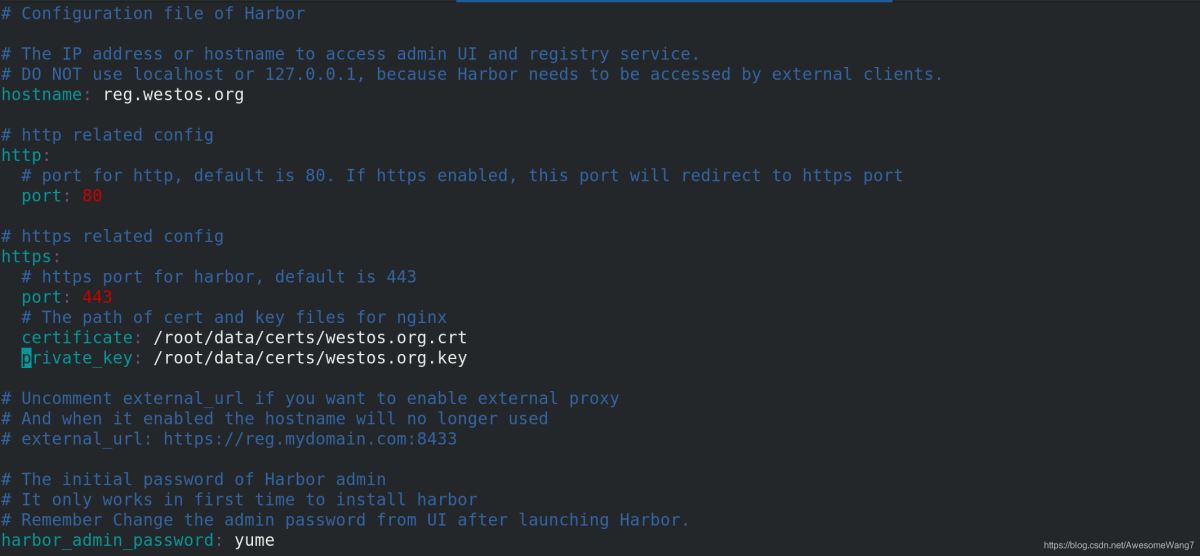Select the https port value 443
Screen dimensions: 1200x556
point(97,297)
